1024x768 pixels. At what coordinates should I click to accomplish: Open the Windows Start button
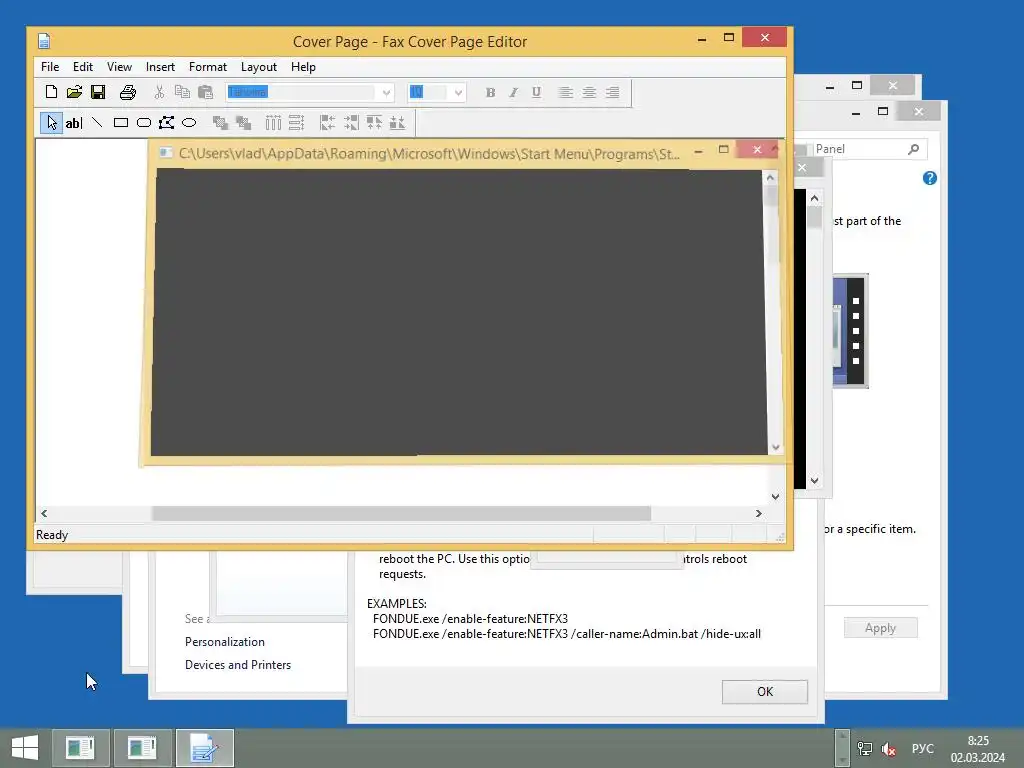click(x=25, y=748)
